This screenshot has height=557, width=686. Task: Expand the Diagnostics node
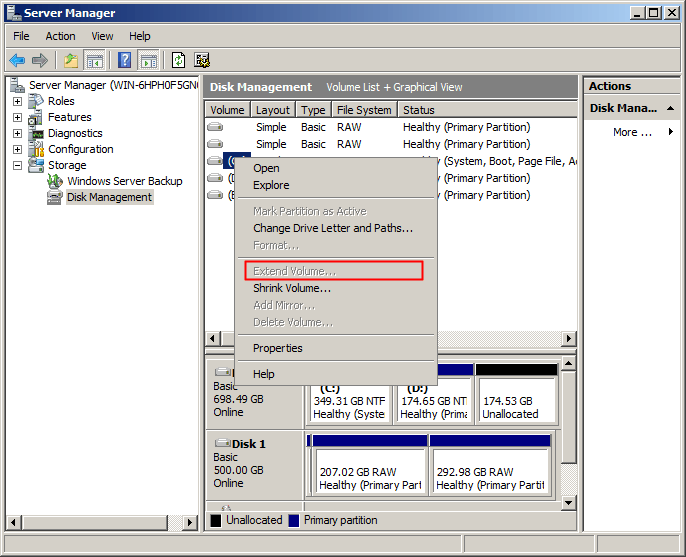coord(18,133)
